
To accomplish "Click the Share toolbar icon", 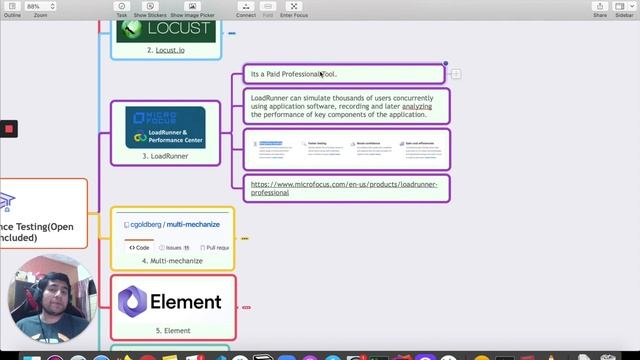I will point(600,6).
